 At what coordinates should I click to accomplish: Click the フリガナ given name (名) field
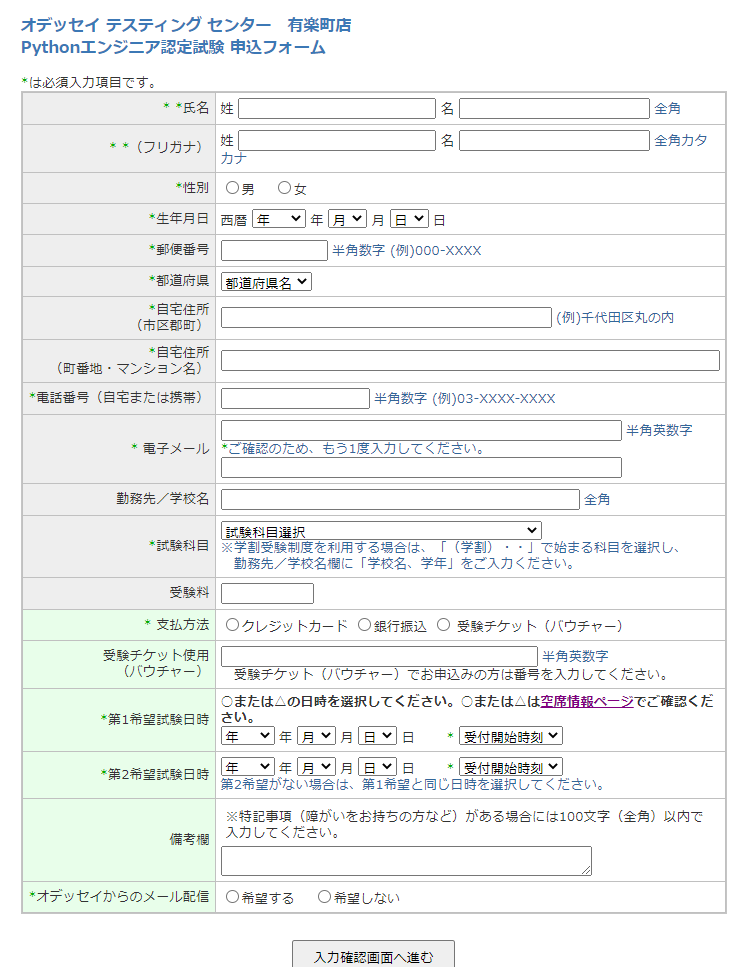[x=554, y=141]
